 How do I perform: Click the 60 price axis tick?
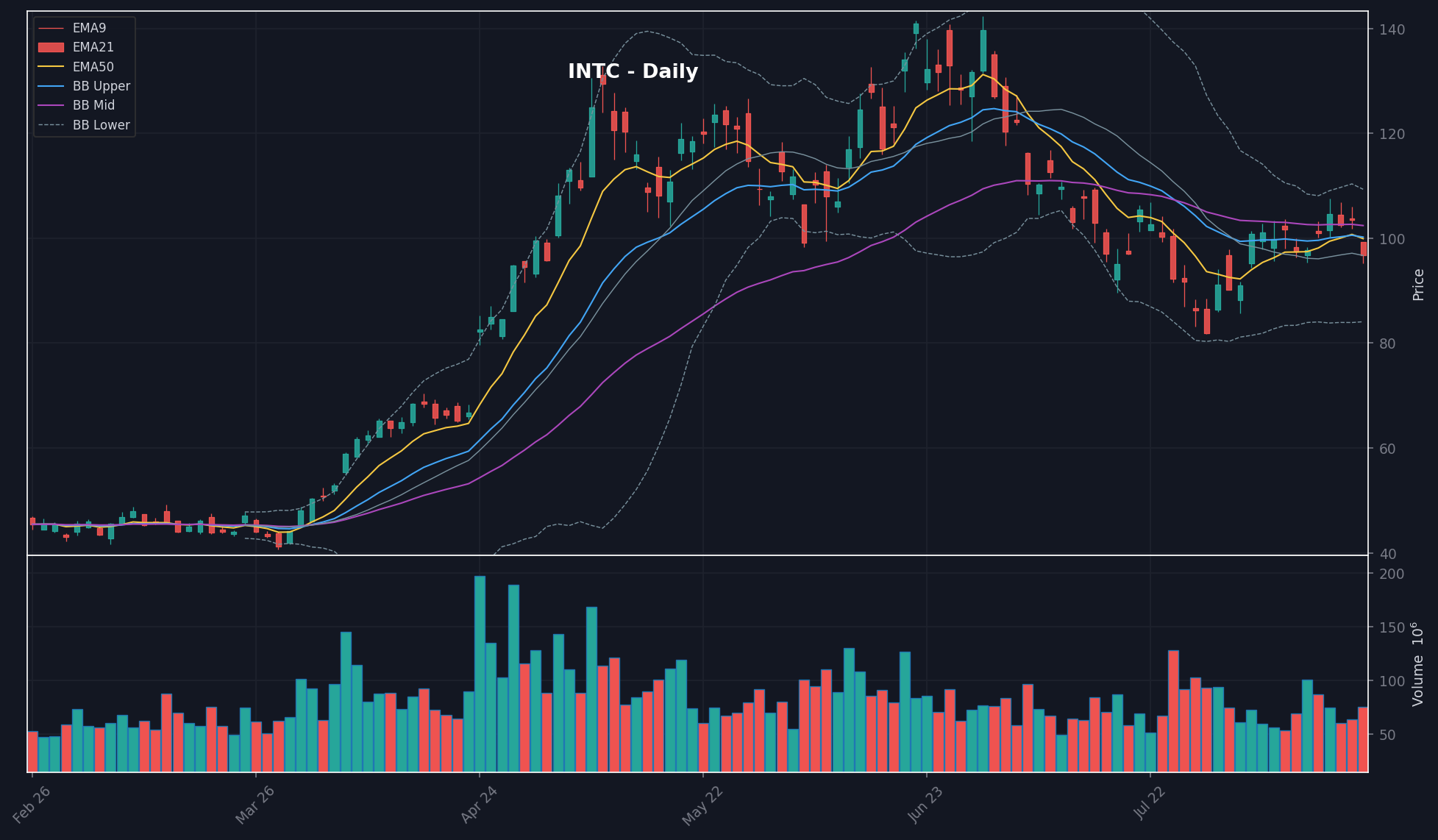point(1387,449)
